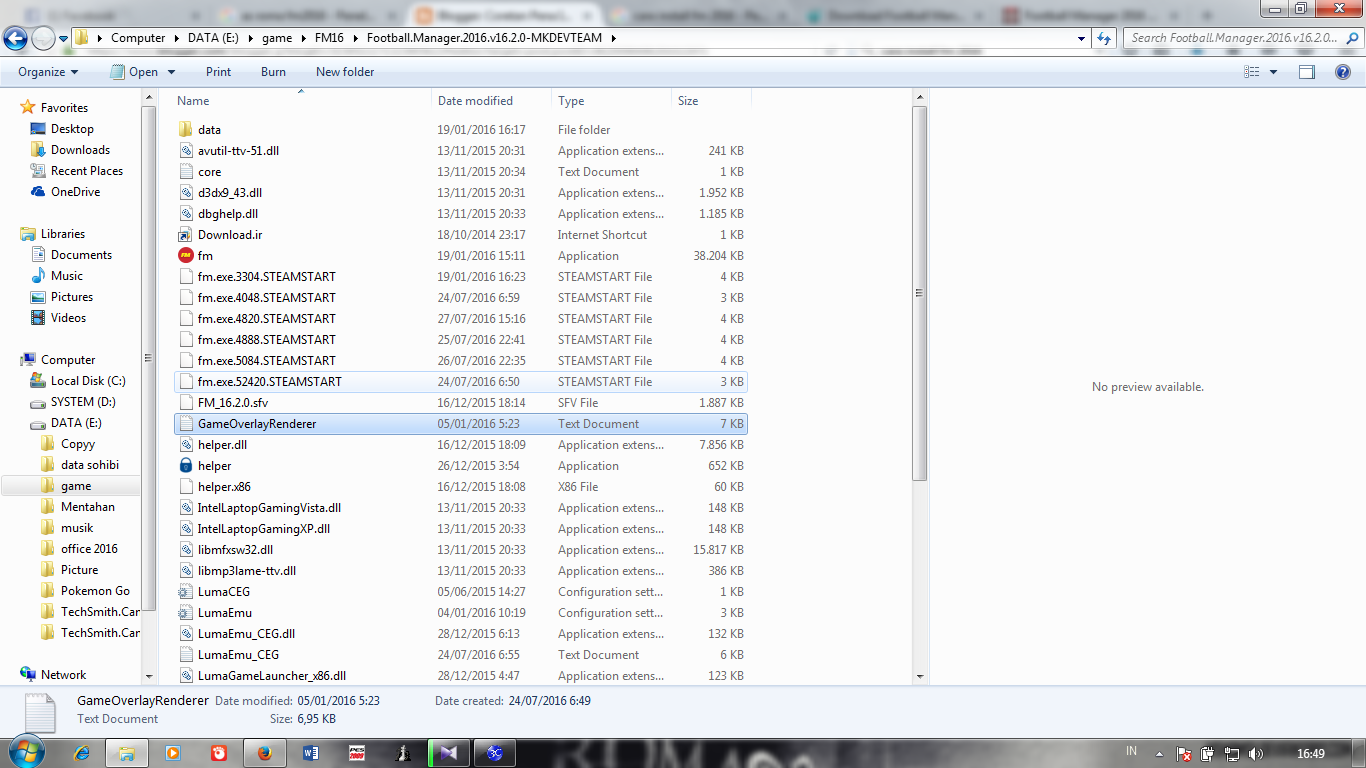Image resolution: width=1366 pixels, height=768 pixels.
Task: Select the helper.x86 file
Action: coord(224,487)
